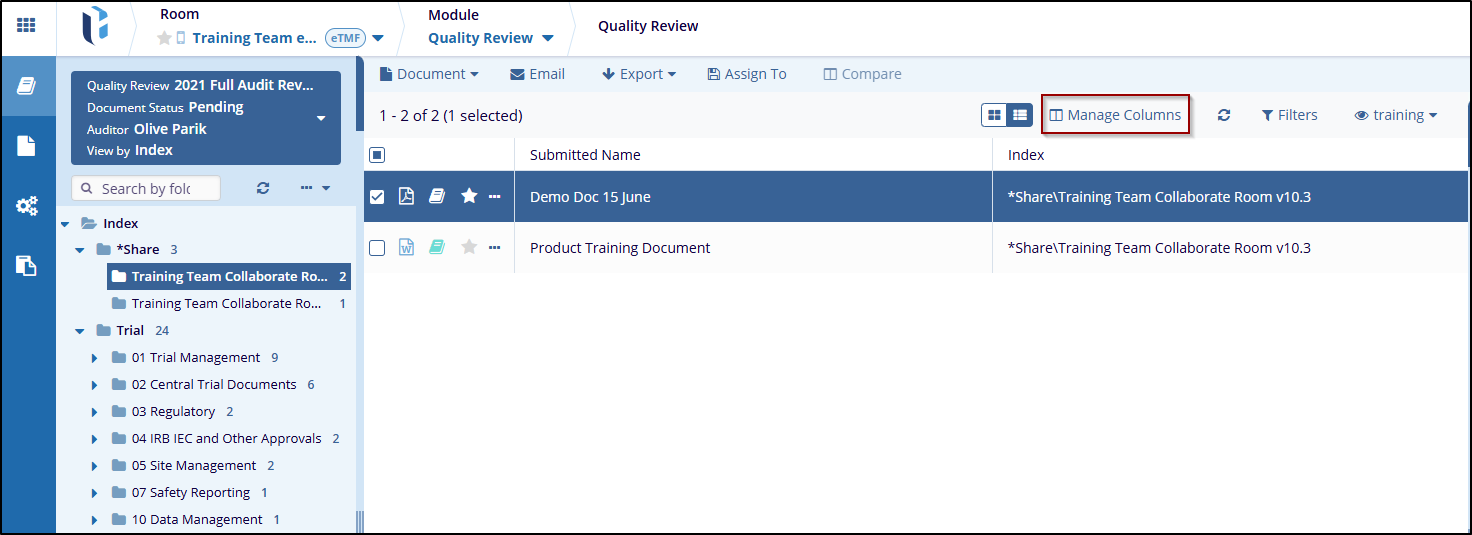Click the Manage Columns button
Viewport: 1472px width, 535px height.
pos(1115,115)
